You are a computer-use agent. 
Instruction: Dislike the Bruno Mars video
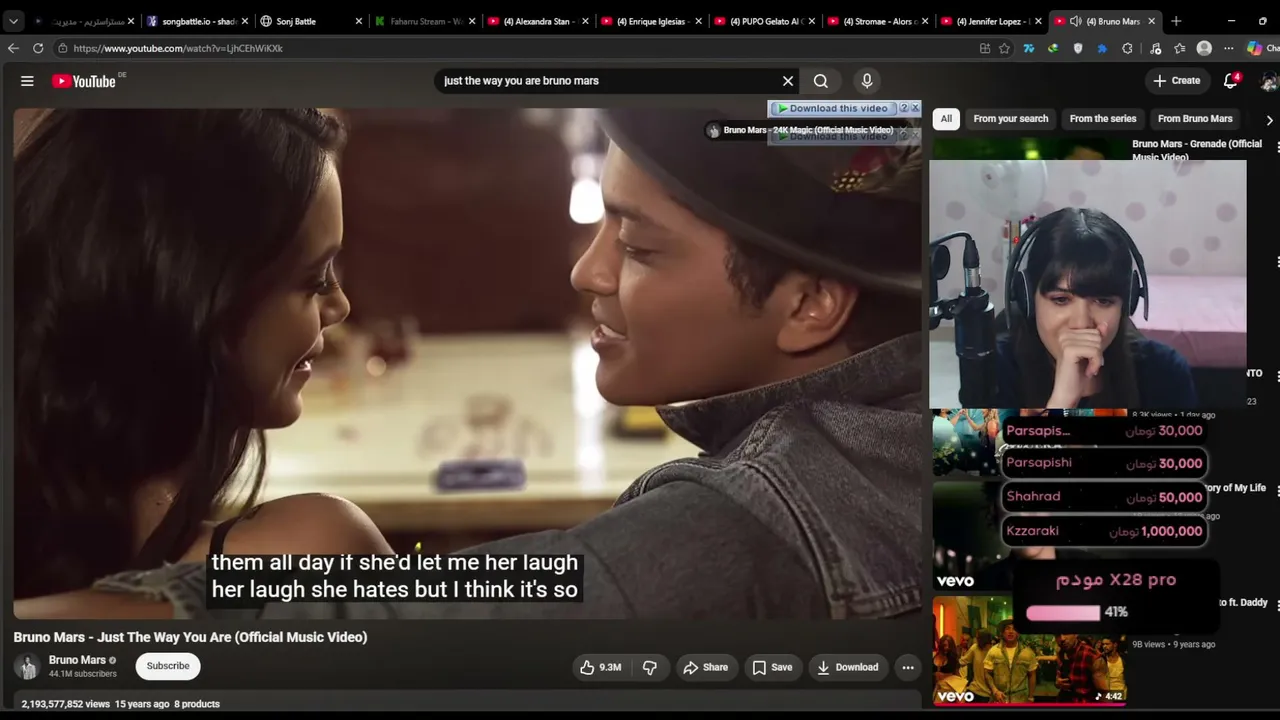(x=650, y=667)
